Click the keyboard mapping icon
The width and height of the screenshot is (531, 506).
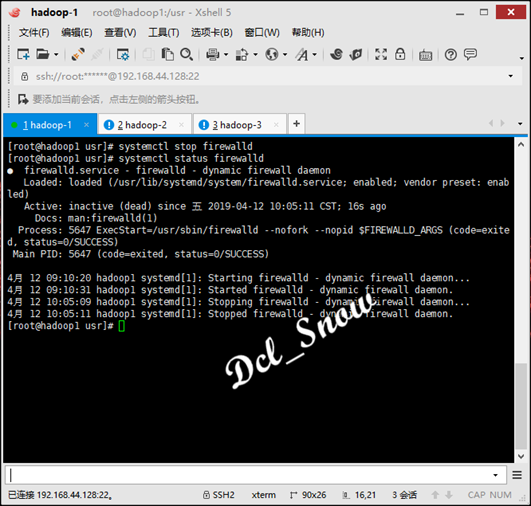[425, 55]
